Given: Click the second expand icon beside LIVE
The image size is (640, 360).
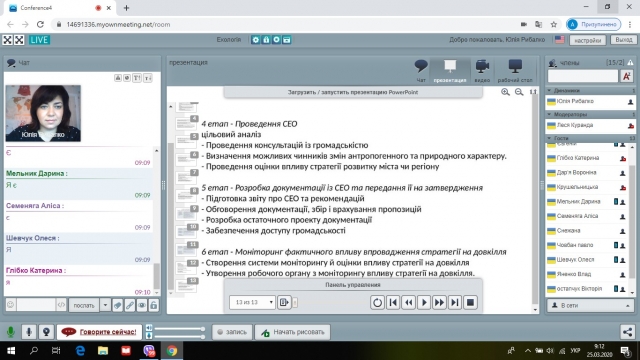Looking at the screenshot, I should [x=19, y=40].
